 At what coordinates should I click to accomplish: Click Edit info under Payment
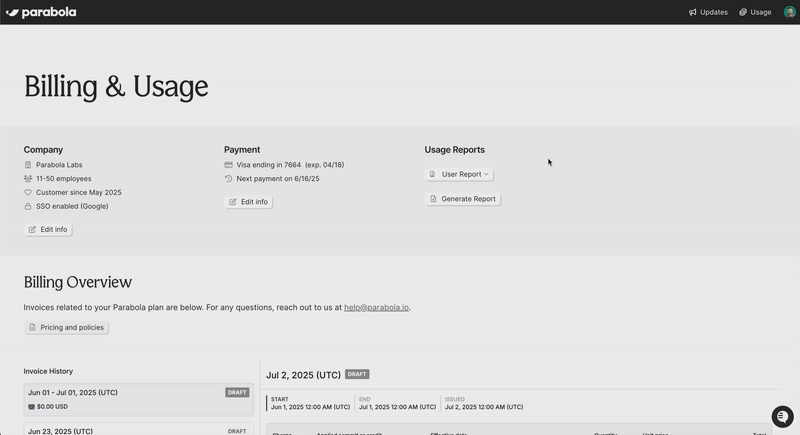click(248, 202)
